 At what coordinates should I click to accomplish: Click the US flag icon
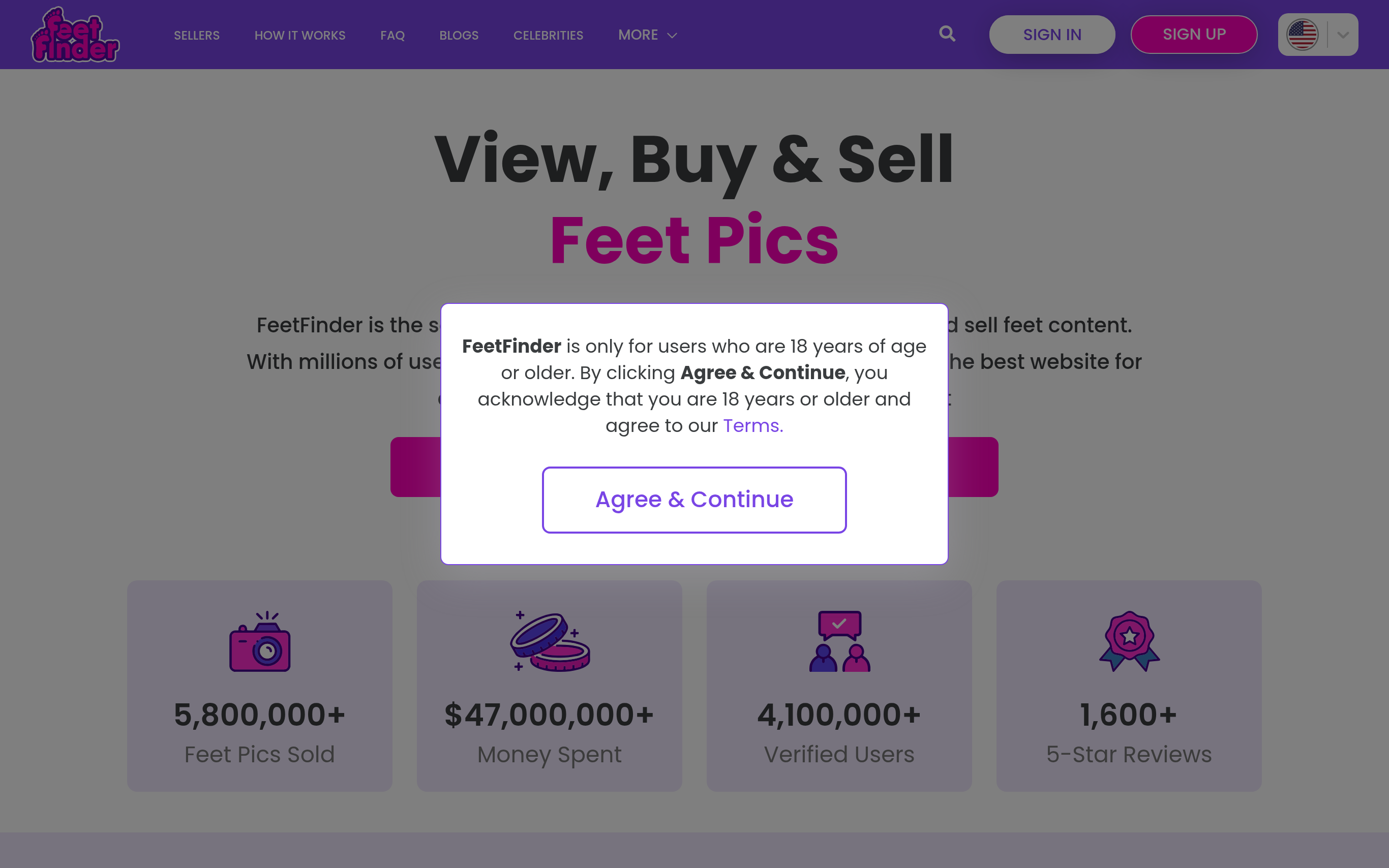[1302, 35]
